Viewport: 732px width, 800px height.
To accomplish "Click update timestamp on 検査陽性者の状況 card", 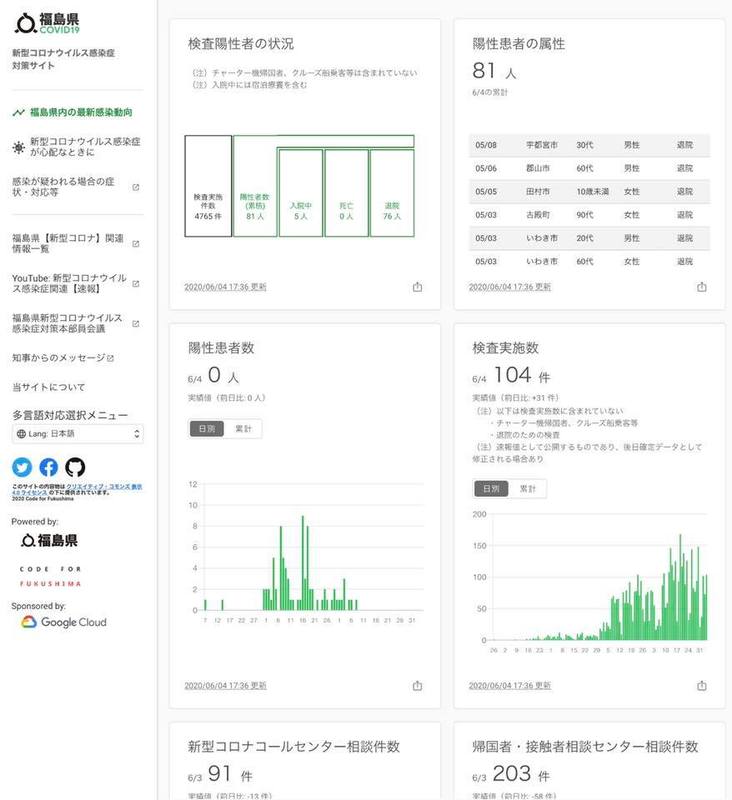I will click(x=225, y=287).
